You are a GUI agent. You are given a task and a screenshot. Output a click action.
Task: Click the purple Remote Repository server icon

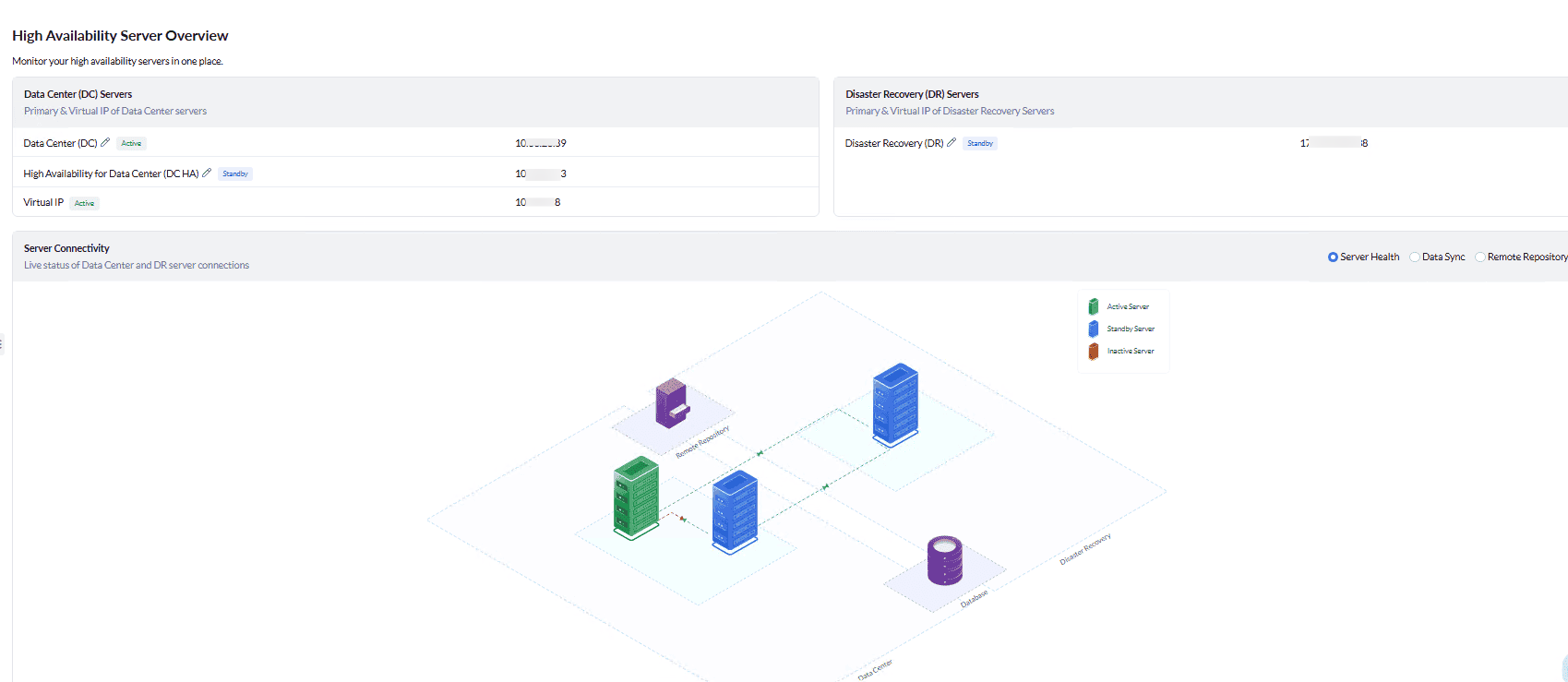[672, 403]
